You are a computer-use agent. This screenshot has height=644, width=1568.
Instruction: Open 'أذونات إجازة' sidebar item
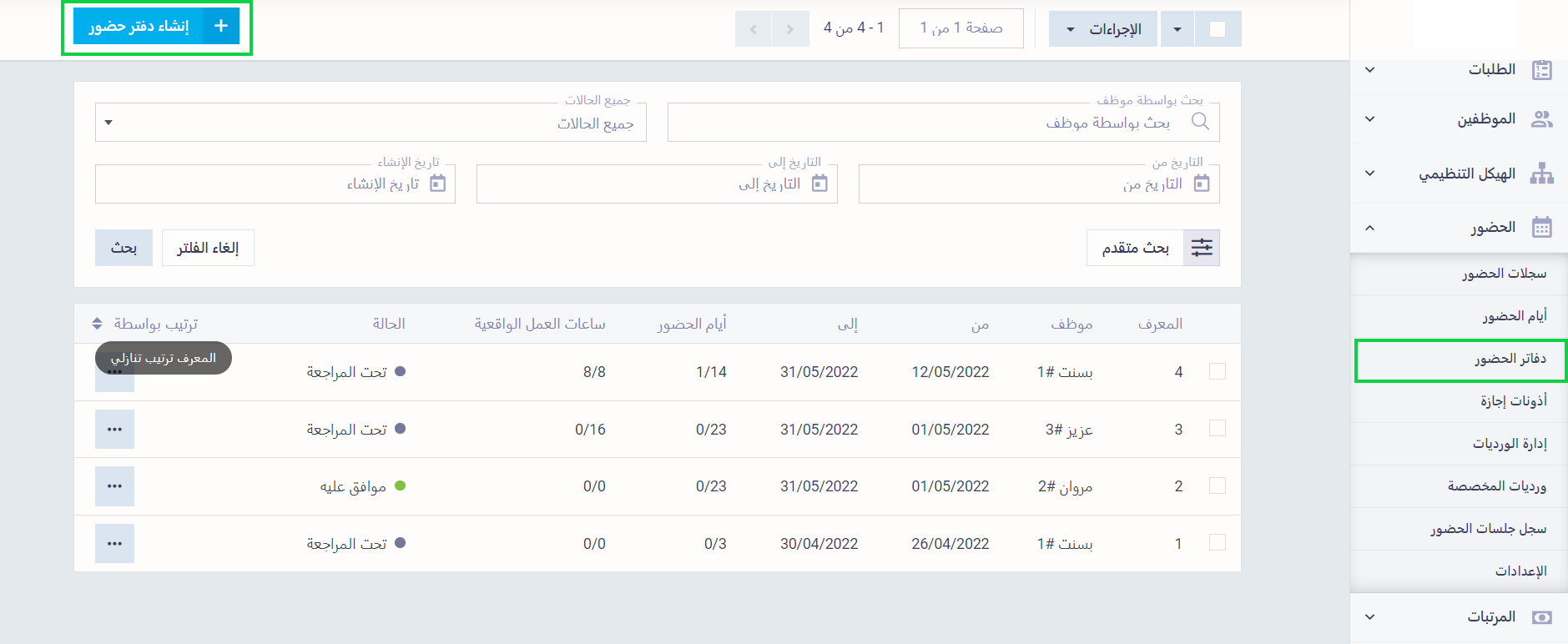(x=1513, y=401)
